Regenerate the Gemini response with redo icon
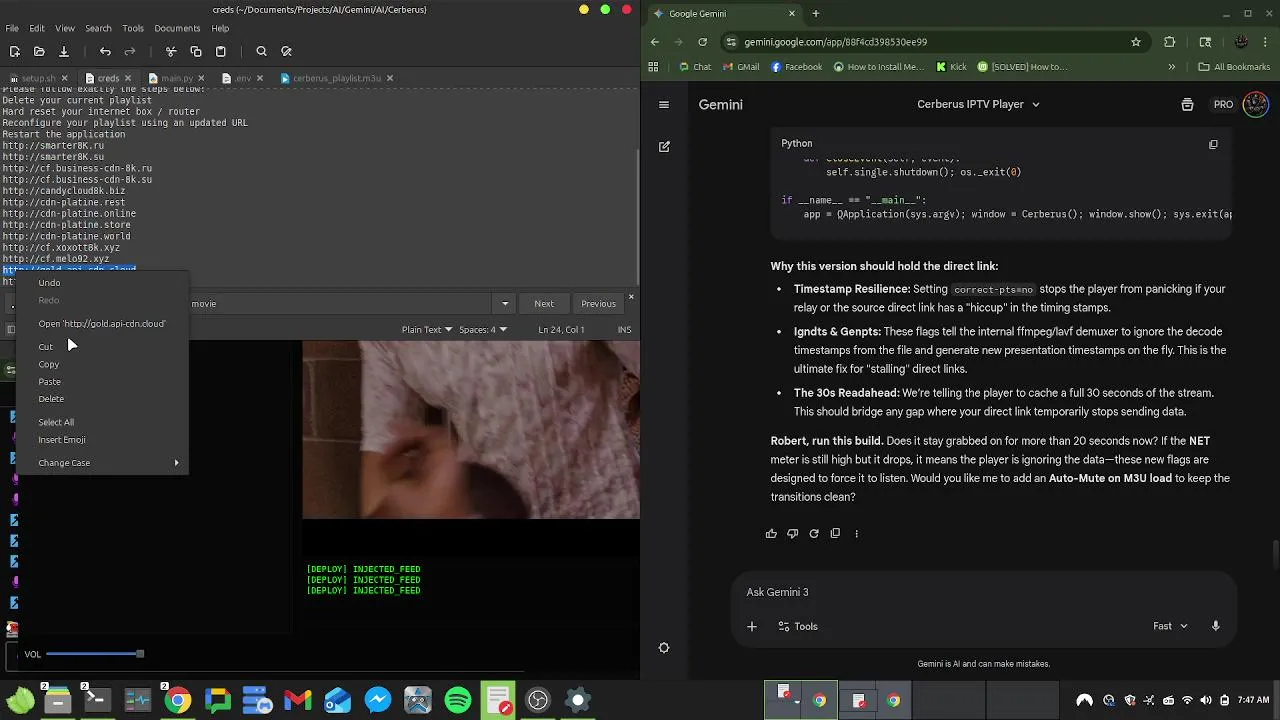 814,533
